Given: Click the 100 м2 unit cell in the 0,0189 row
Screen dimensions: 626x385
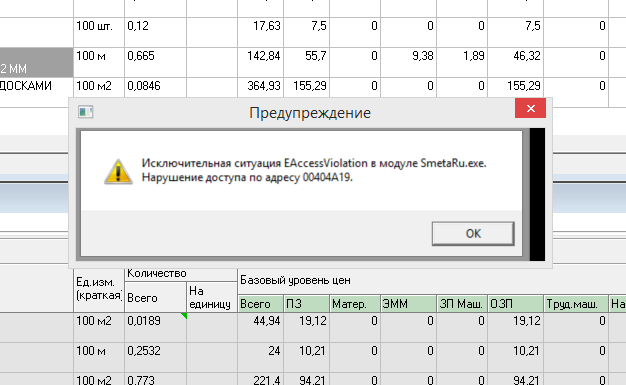Looking at the screenshot, I should click(x=99, y=327).
